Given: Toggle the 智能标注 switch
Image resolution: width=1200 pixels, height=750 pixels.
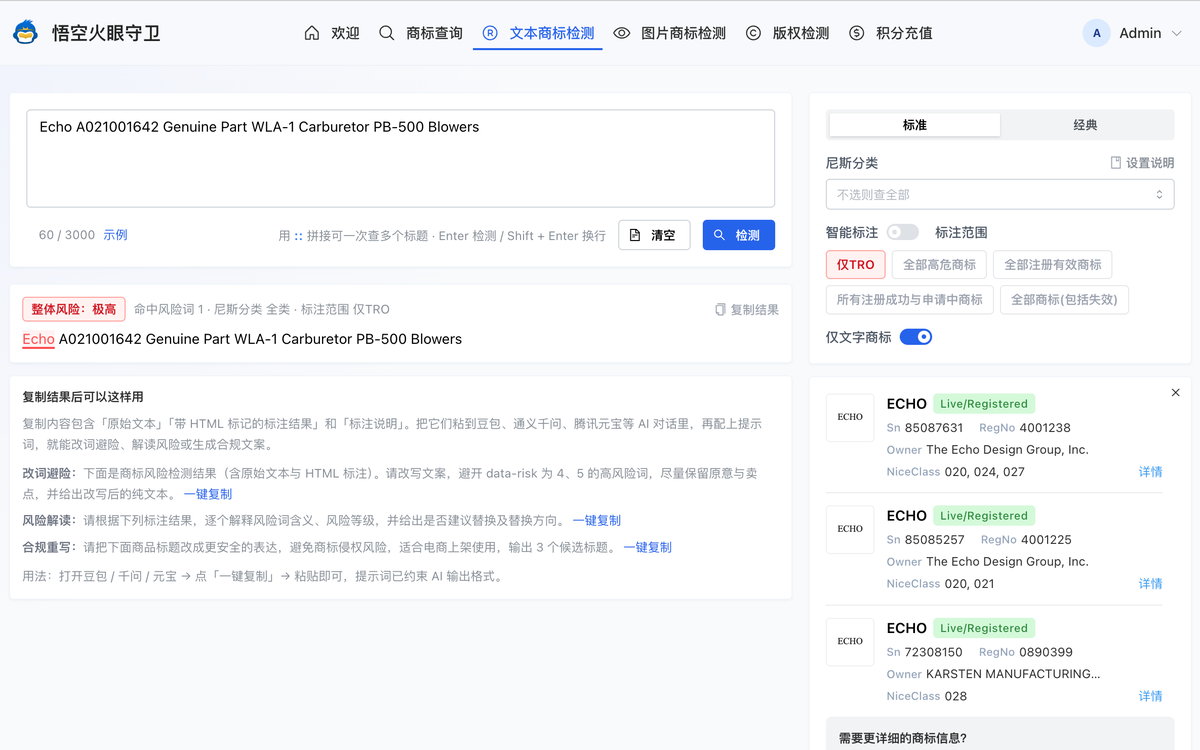Looking at the screenshot, I should coord(902,232).
